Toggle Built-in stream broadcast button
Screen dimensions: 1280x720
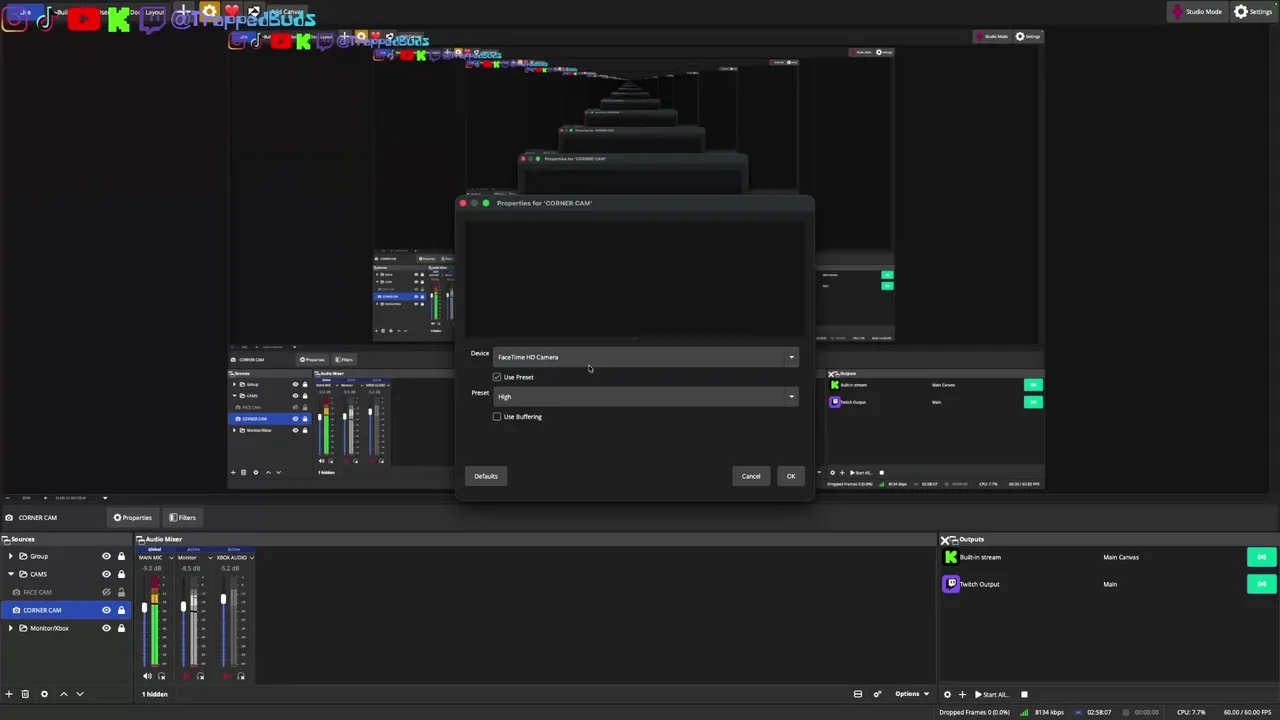(x=1262, y=557)
